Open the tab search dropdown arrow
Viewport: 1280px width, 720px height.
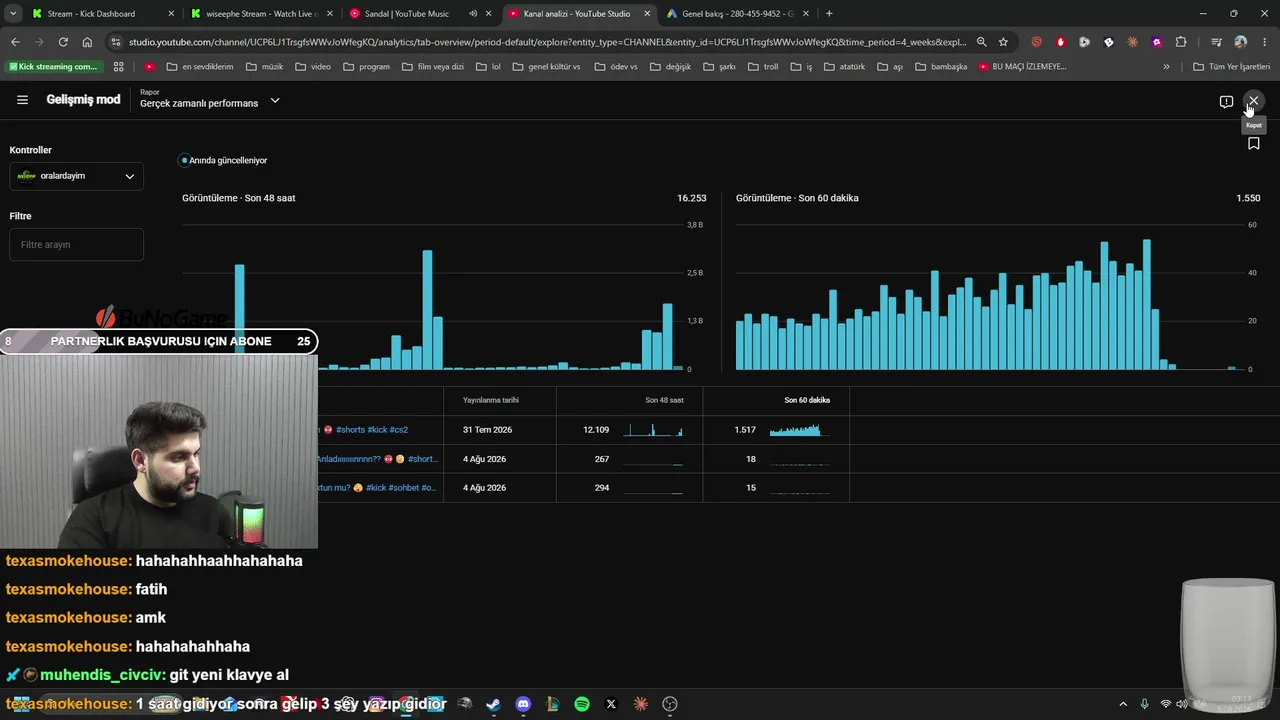click(x=13, y=14)
